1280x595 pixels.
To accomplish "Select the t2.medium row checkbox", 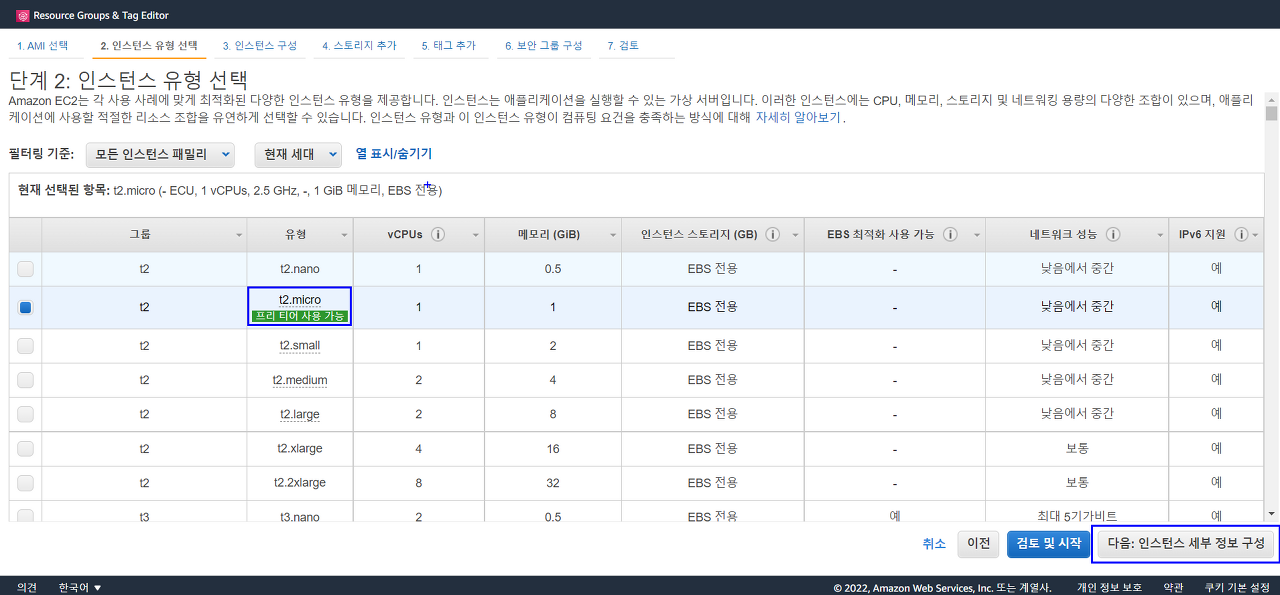I will [x=25, y=380].
